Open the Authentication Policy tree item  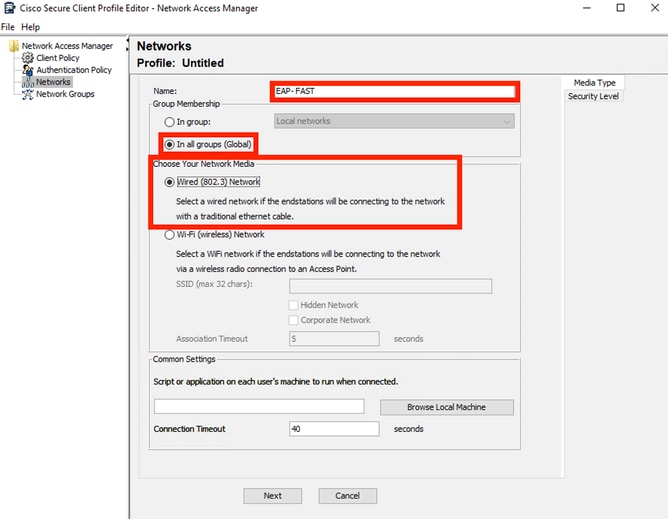pyautogui.click(x=74, y=69)
